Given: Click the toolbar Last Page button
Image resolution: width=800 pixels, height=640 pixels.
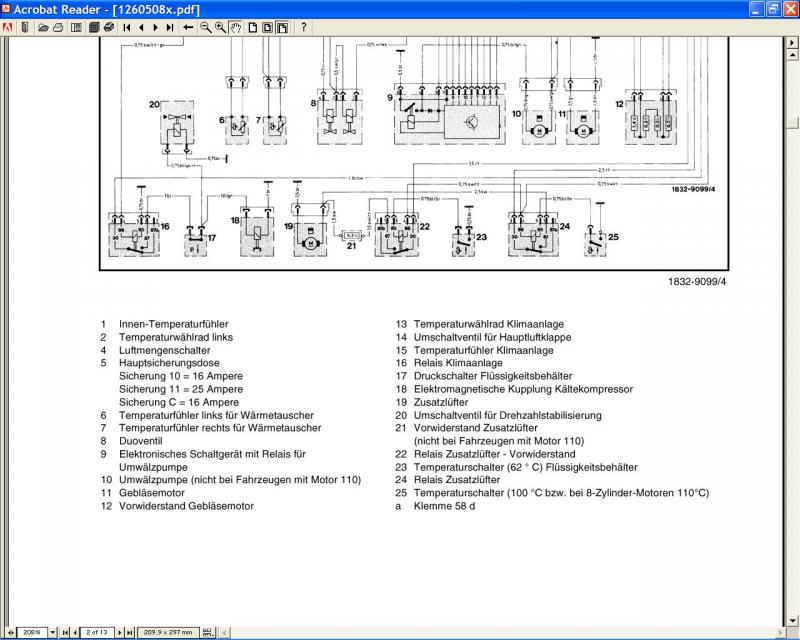Looking at the screenshot, I should coord(170,27).
